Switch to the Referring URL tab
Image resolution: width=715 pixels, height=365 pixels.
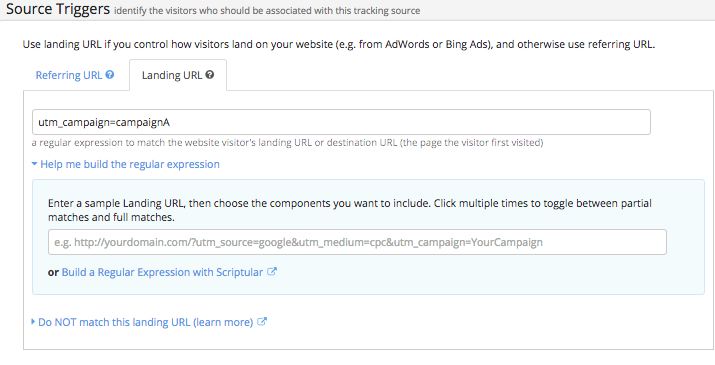[69, 75]
